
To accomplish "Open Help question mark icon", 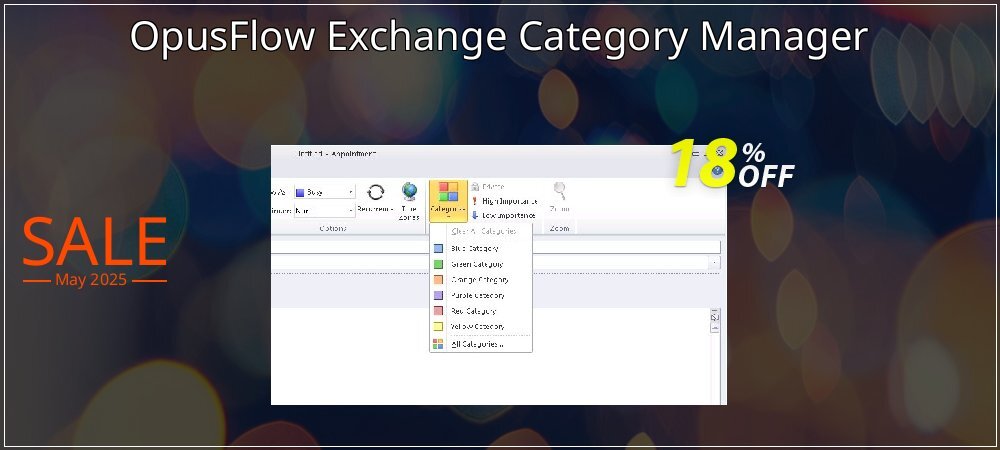I will pyautogui.click(x=718, y=171).
